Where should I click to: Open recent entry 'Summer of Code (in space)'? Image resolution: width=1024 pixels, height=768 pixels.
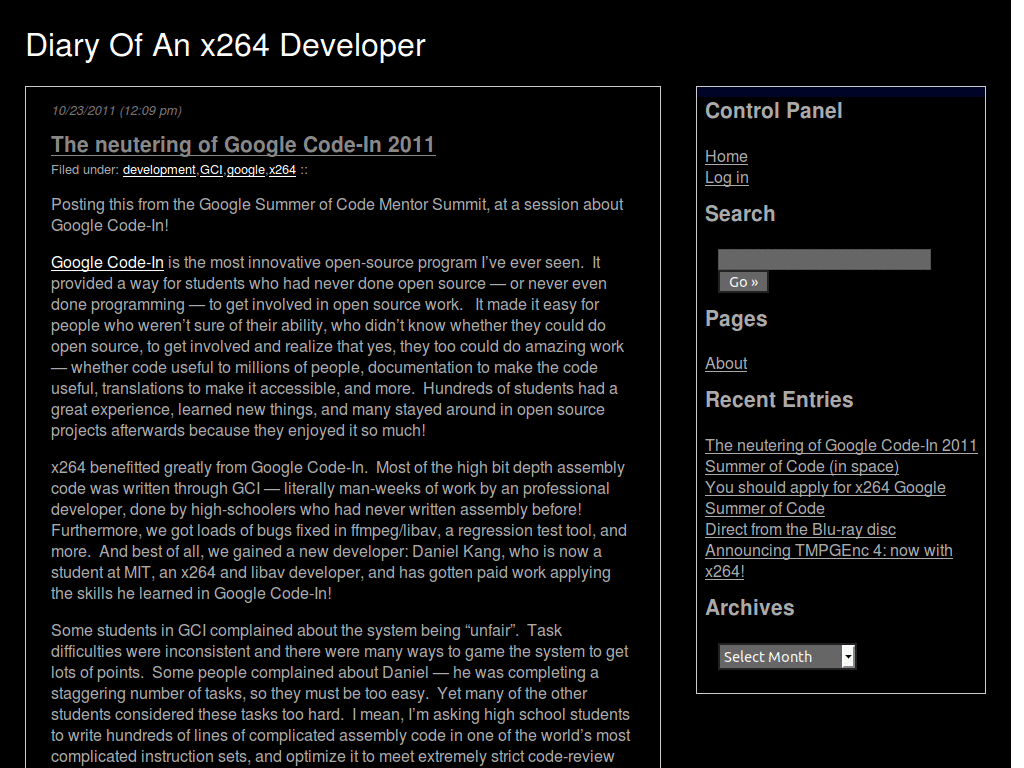click(802, 466)
